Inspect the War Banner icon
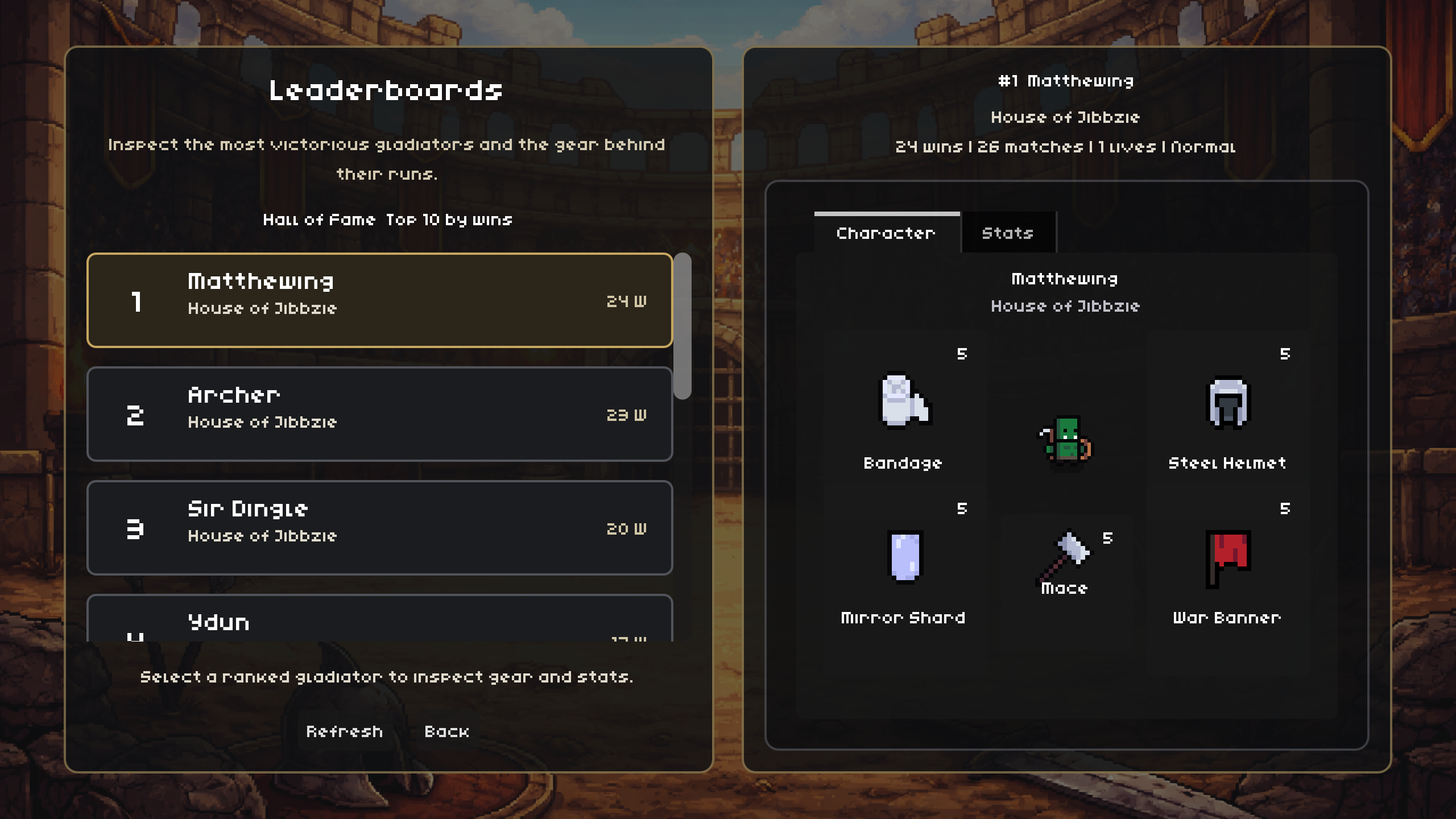This screenshot has height=819, width=1456. [1227, 558]
